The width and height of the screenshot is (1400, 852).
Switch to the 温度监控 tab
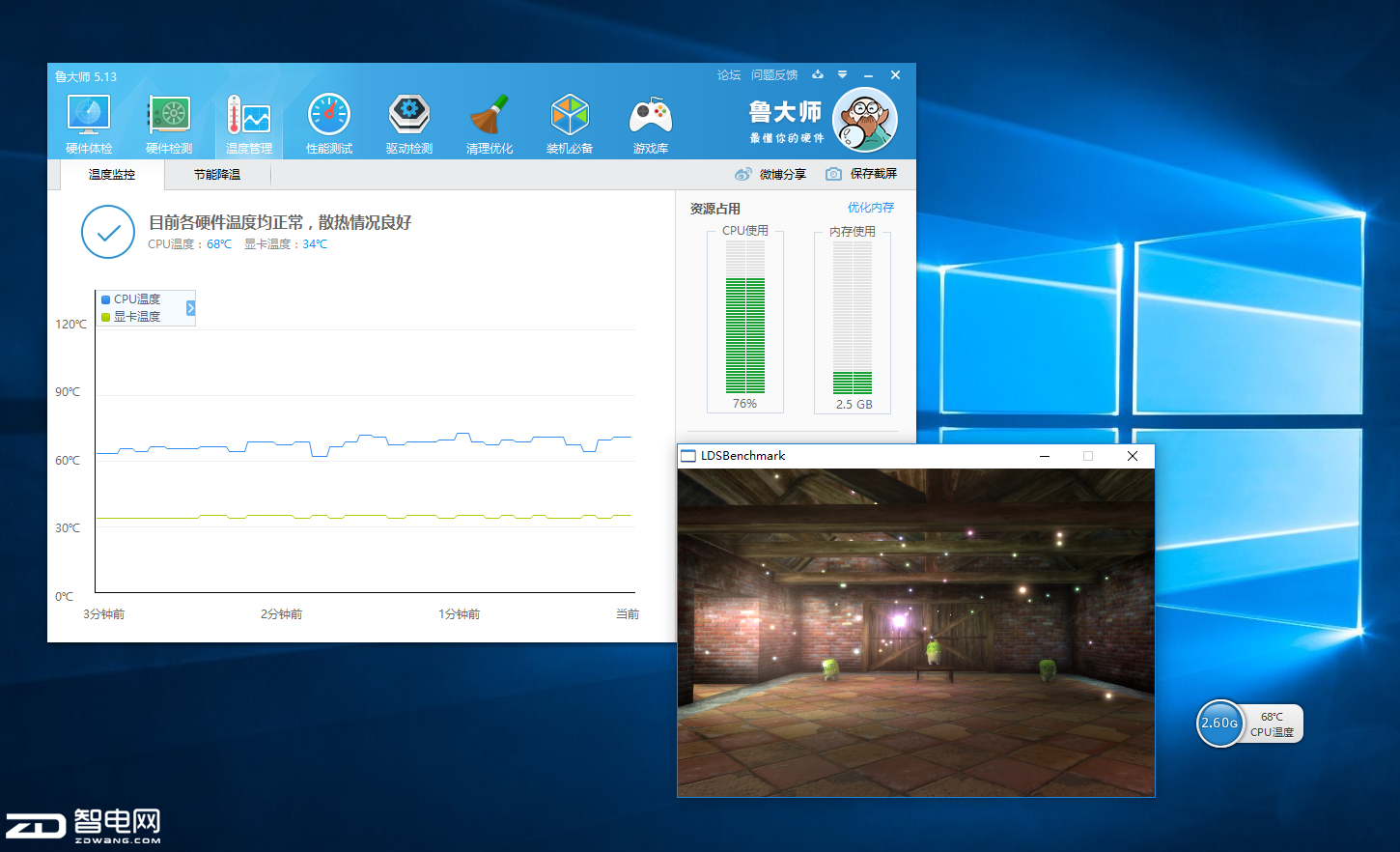coord(112,175)
